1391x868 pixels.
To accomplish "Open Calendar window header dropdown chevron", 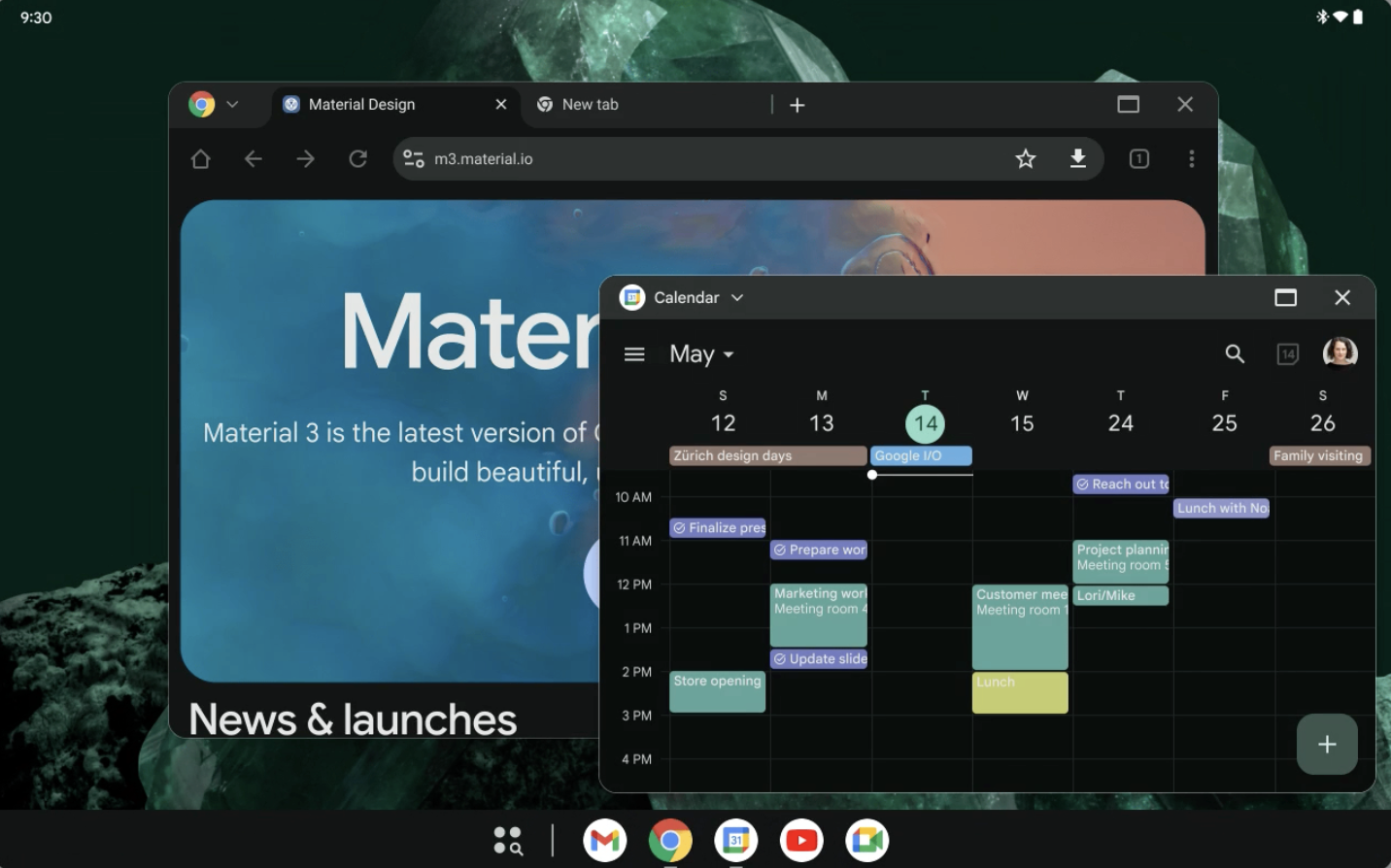I will (737, 297).
